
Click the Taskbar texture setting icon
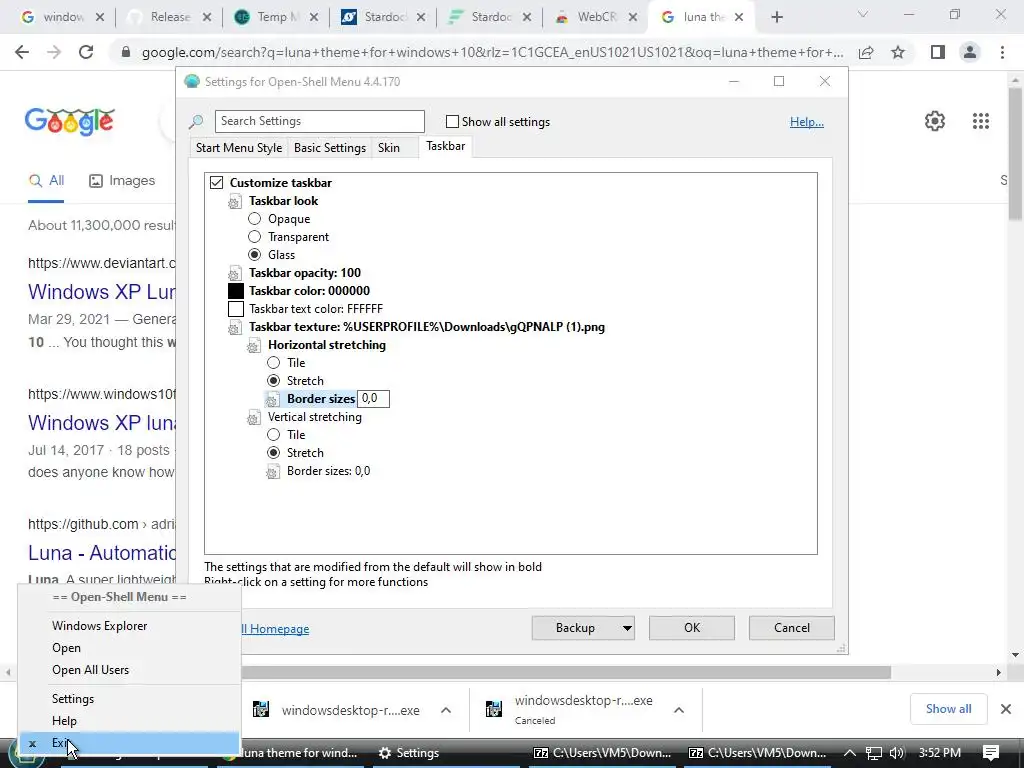point(235,328)
